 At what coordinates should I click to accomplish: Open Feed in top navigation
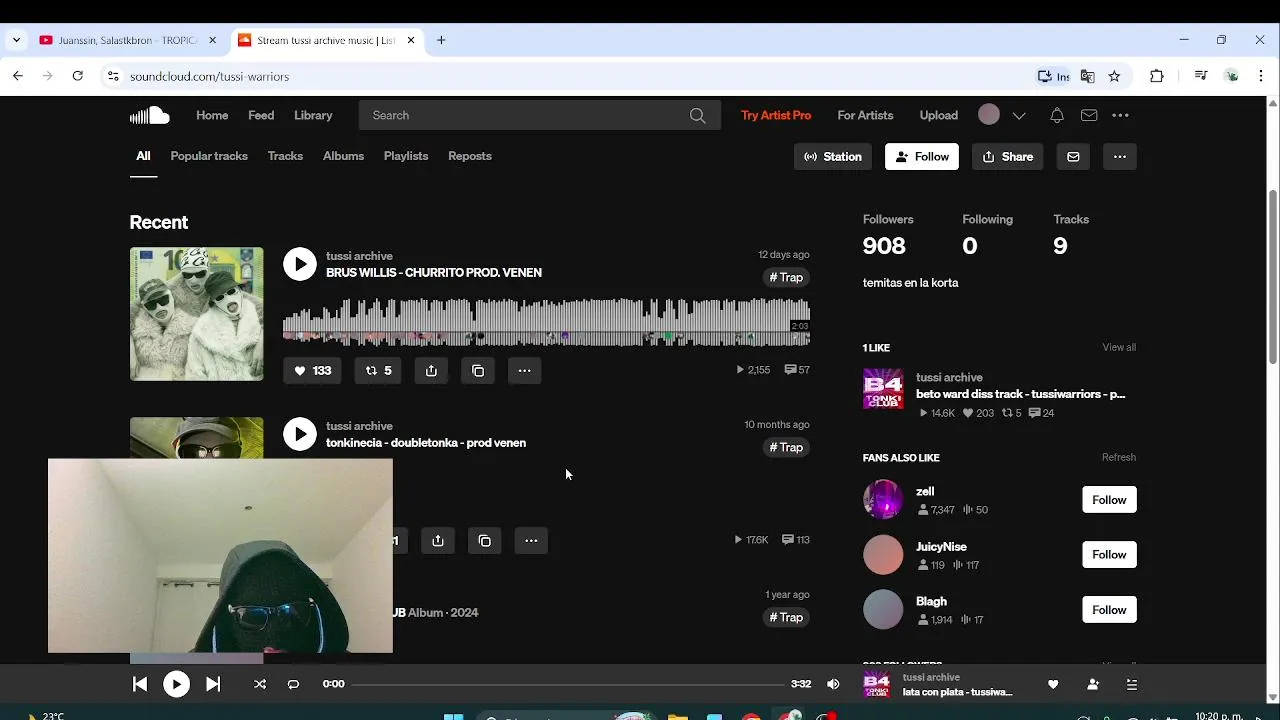point(261,115)
